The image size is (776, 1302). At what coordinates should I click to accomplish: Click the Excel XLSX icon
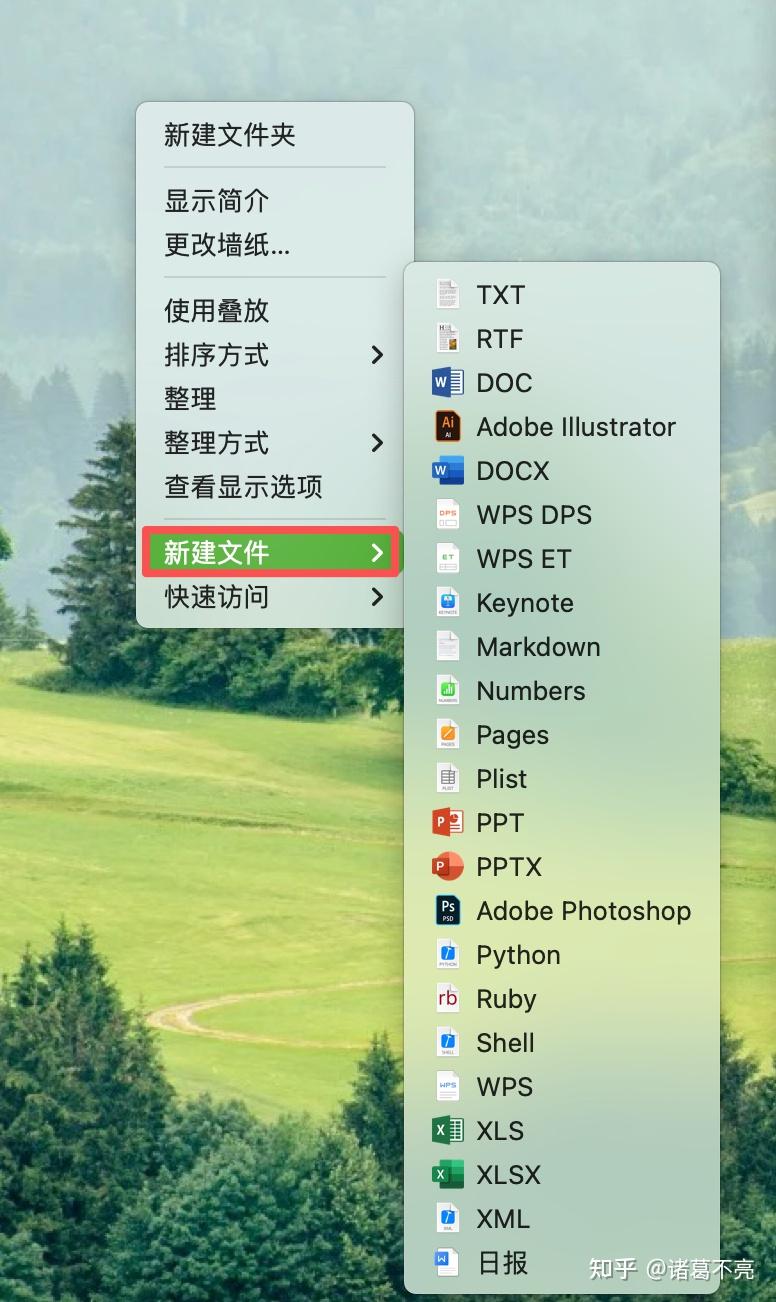448,1175
